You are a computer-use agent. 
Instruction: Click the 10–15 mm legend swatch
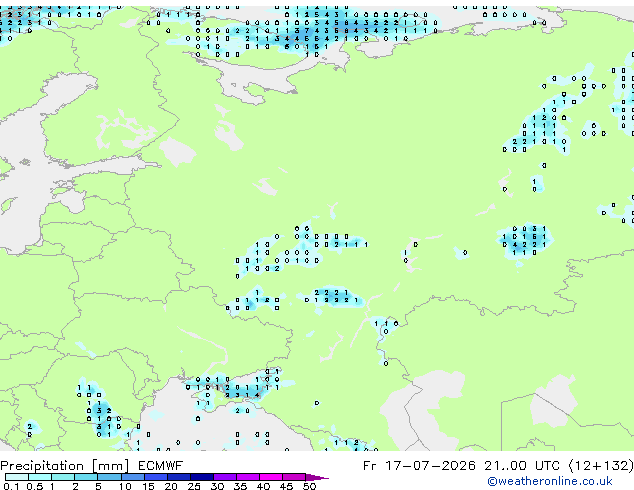pyautogui.click(x=132, y=477)
